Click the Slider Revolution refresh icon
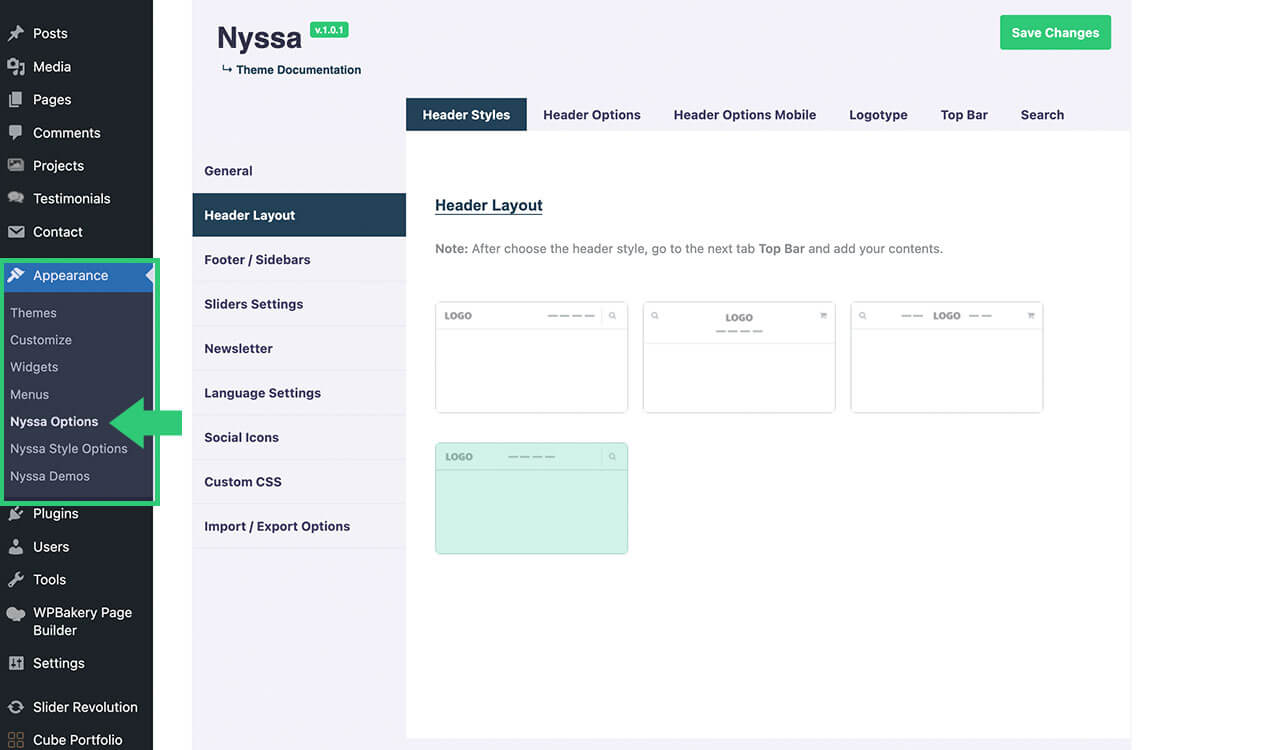Image resolution: width=1265 pixels, height=750 pixels. (x=16, y=707)
